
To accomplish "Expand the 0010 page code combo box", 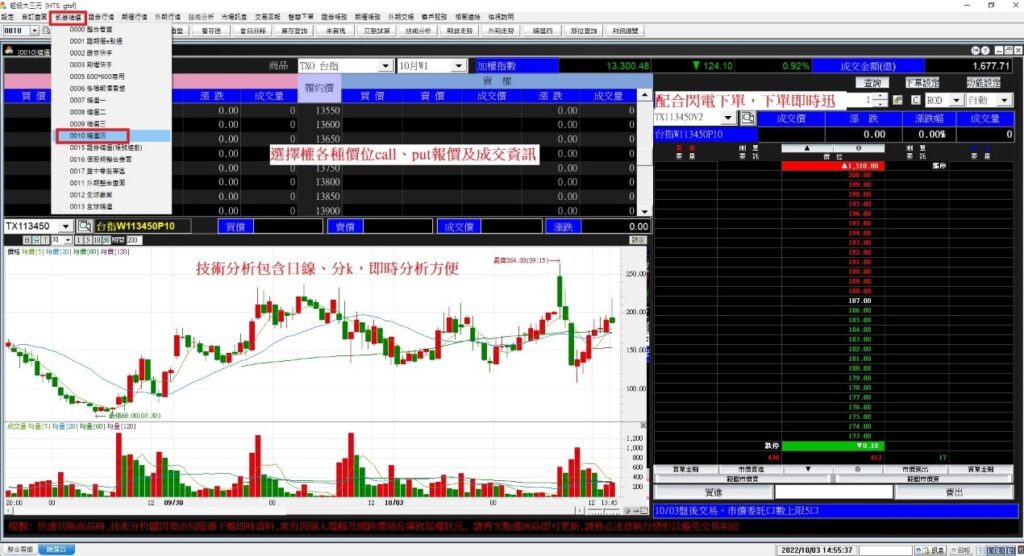I will tap(35, 31).
